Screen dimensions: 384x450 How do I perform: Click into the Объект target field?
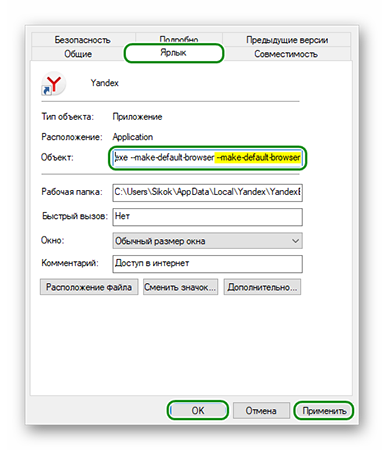(207, 158)
